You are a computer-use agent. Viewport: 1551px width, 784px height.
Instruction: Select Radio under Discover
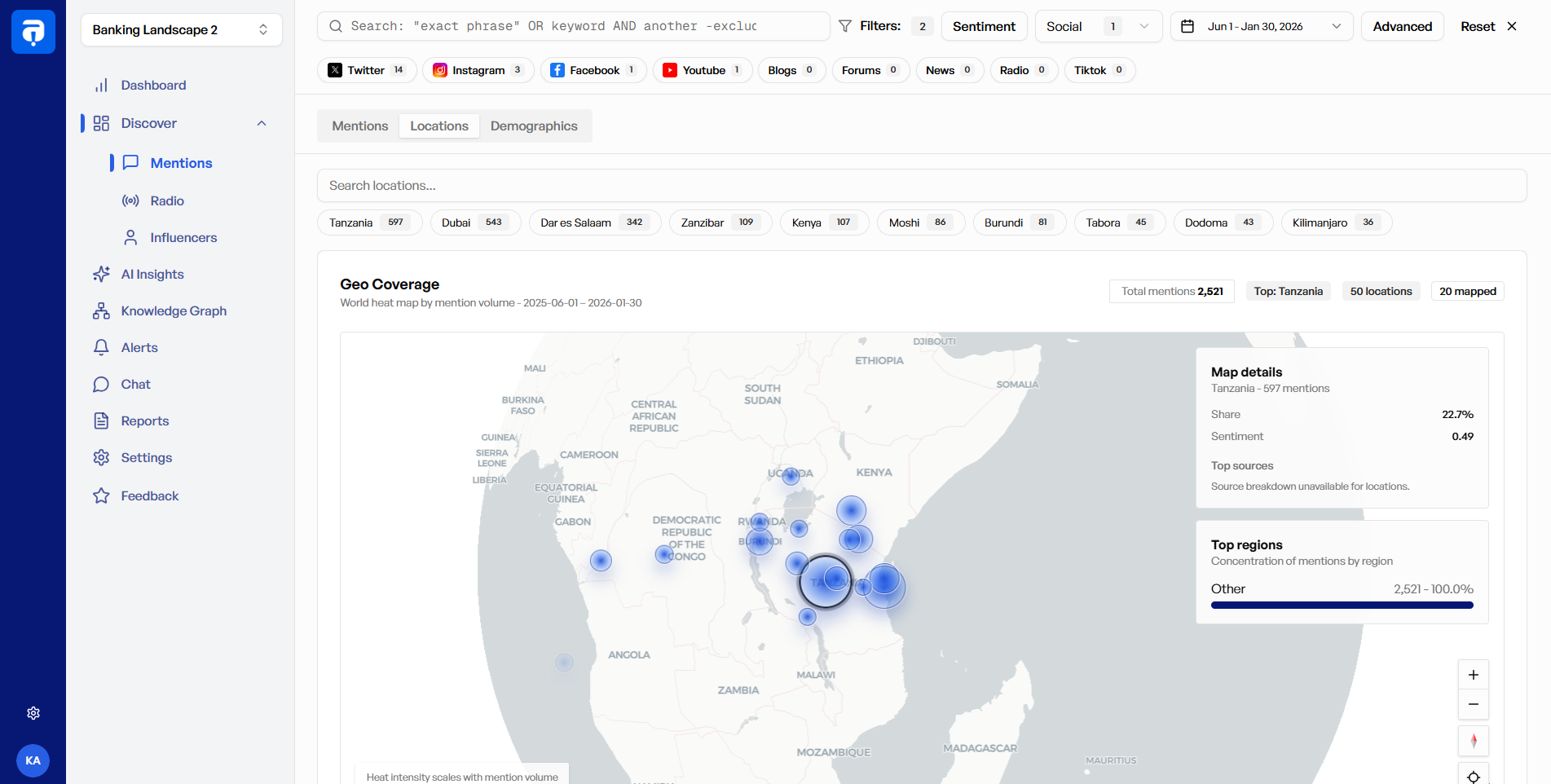click(x=166, y=200)
